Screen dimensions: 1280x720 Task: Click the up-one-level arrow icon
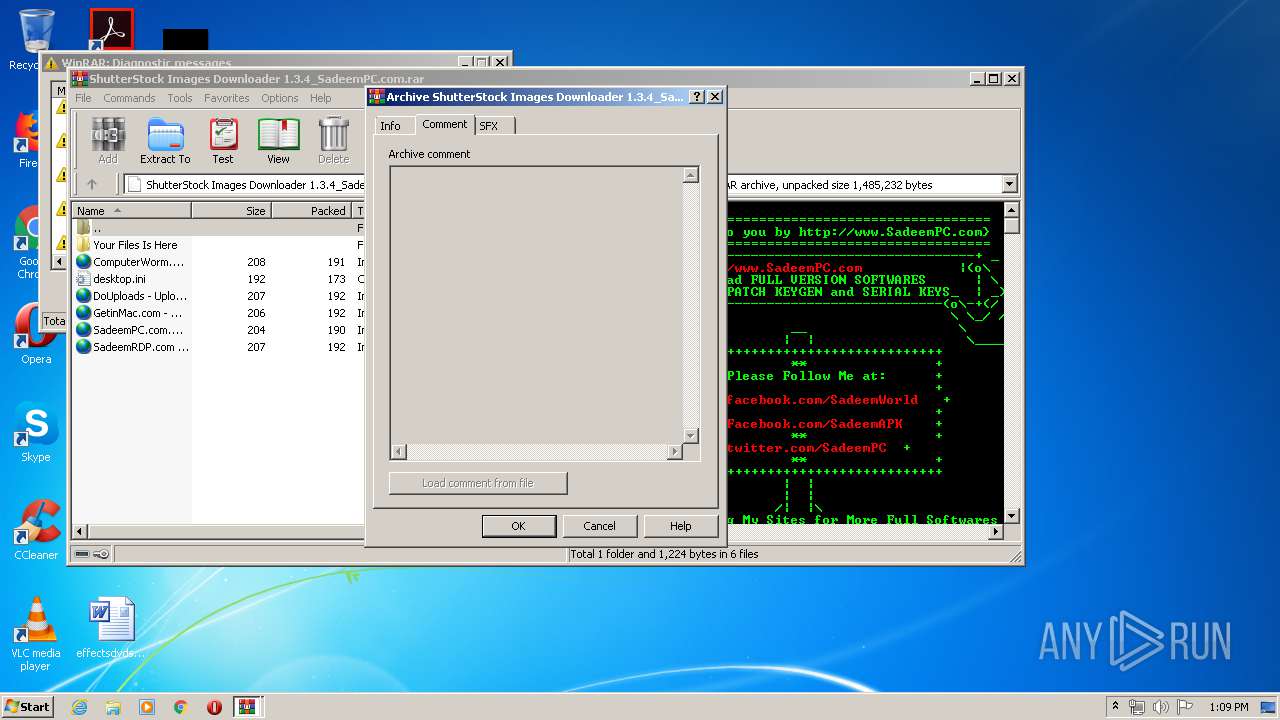click(92, 184)
